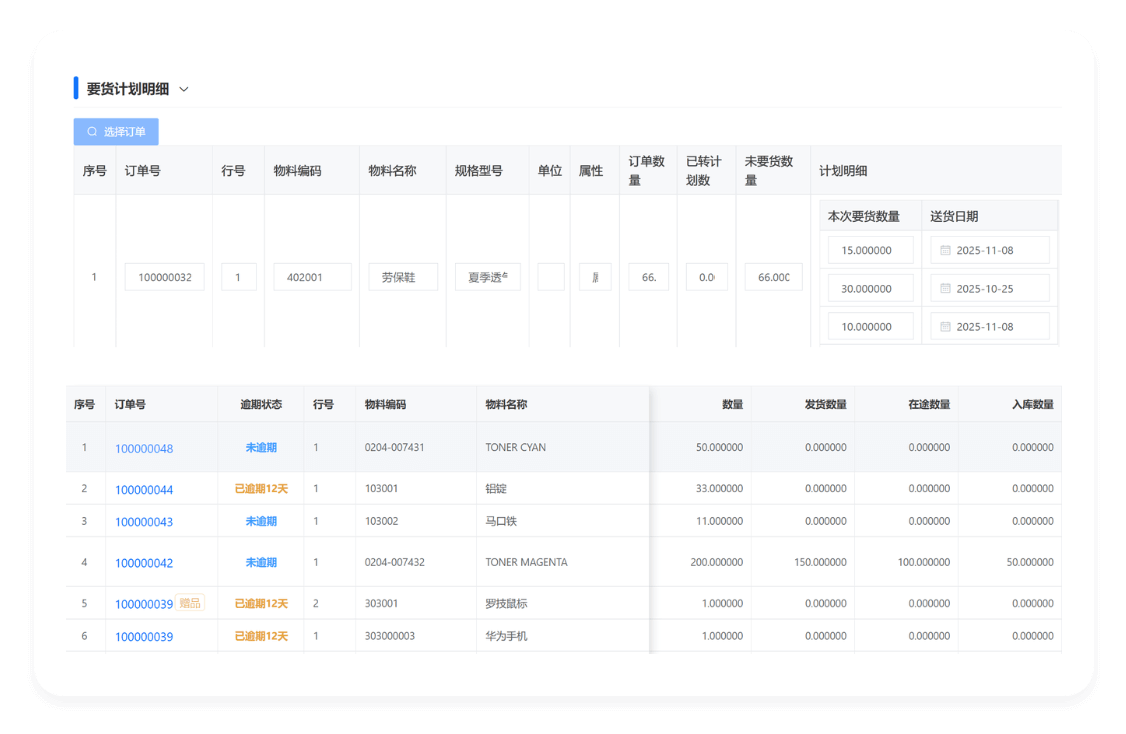Edit the 本次要货数量 field showing 15.000000
The width and height of the screenshot is (1126, 734).
(869, 250)
